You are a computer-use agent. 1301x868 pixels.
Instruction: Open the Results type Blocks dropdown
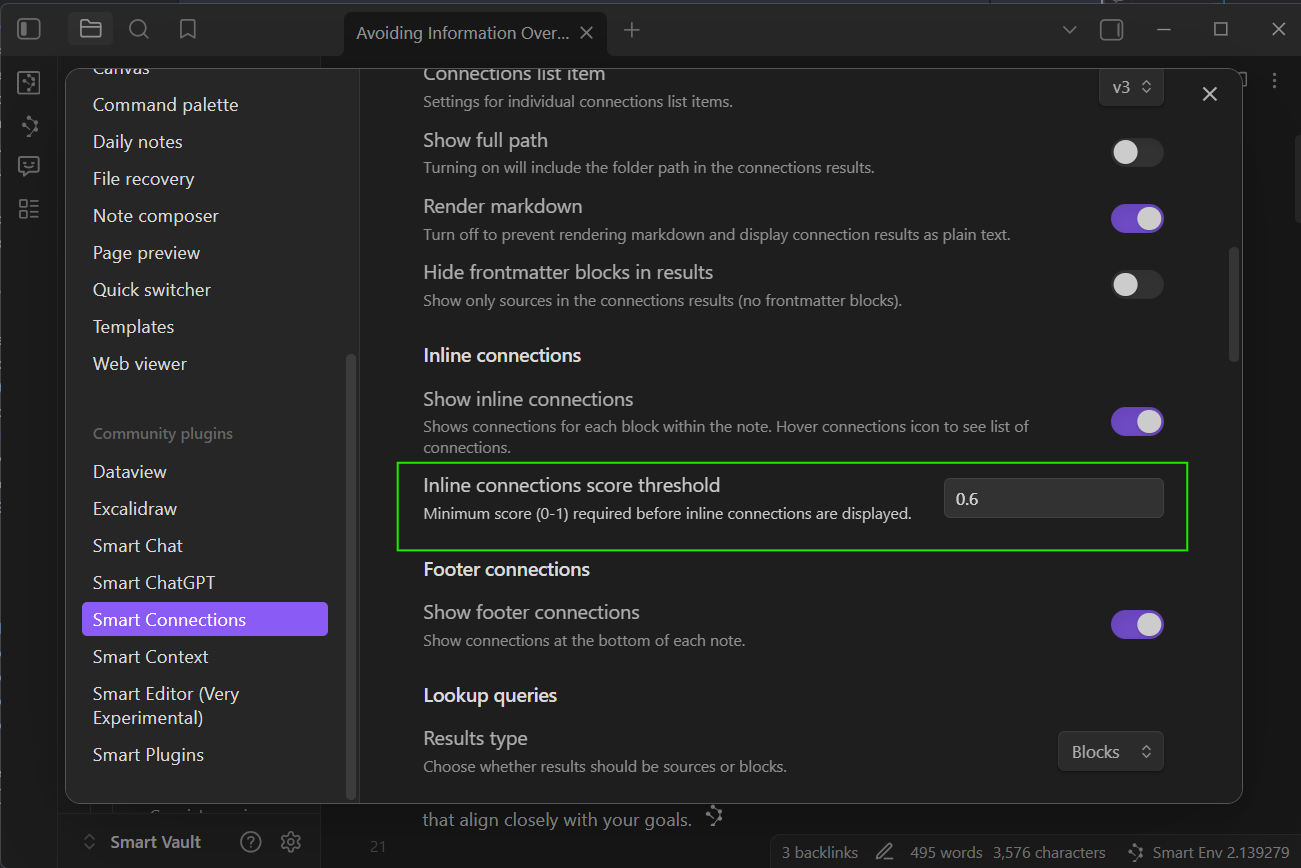pos(1110,752)
